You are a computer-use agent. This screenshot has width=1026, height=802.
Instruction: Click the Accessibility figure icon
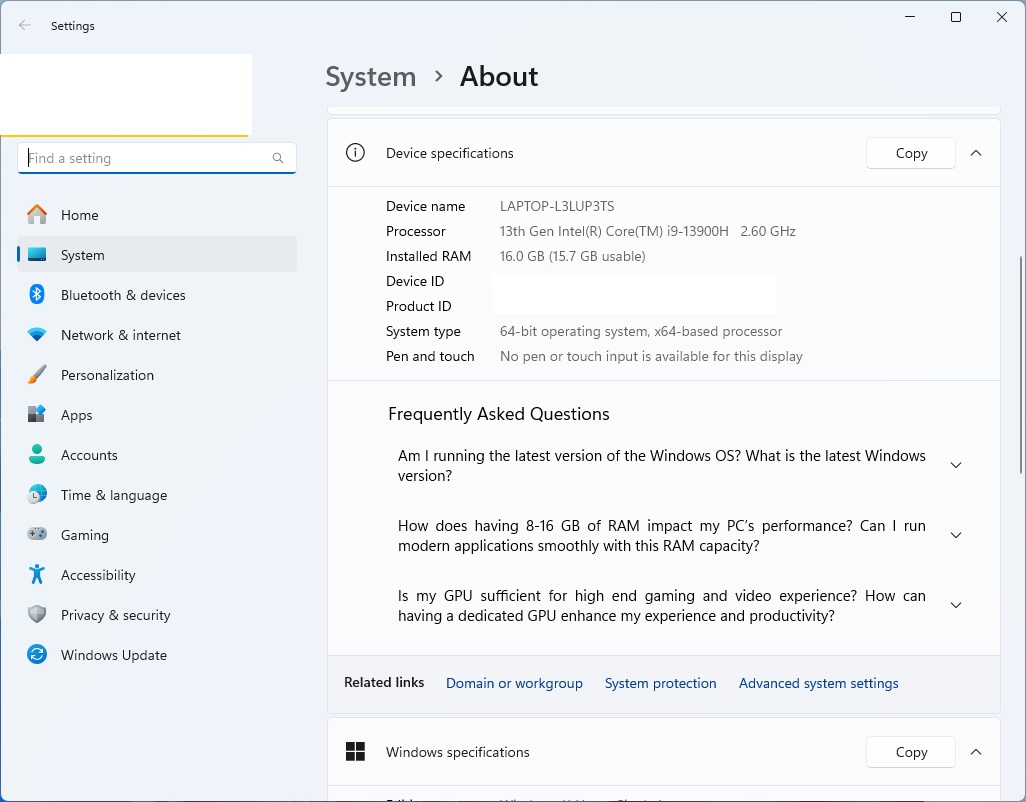(37, 574)
